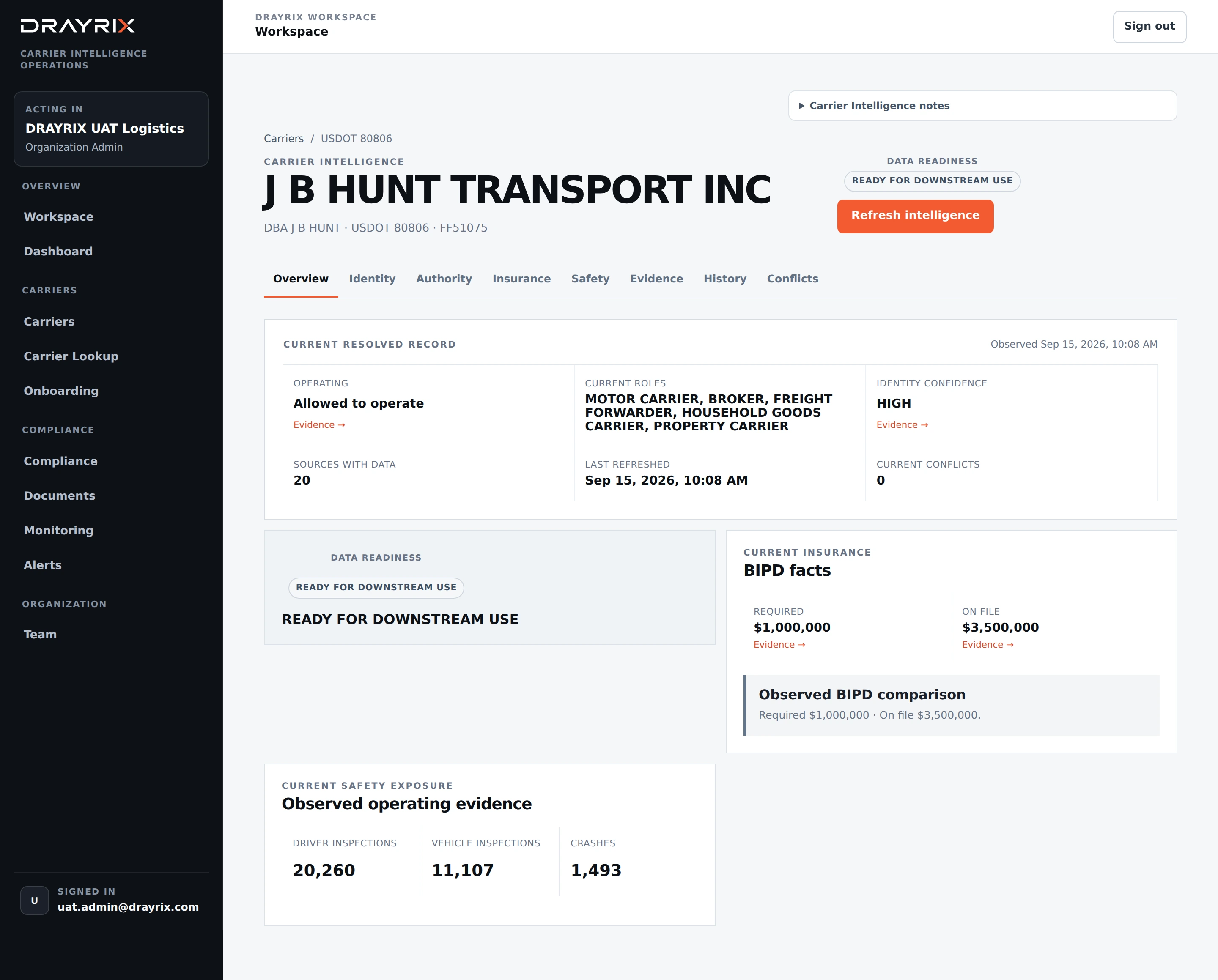
Task: Click READY FOR DOWNSTREAM USE badge in readiness card
Action: click(376, 587)
